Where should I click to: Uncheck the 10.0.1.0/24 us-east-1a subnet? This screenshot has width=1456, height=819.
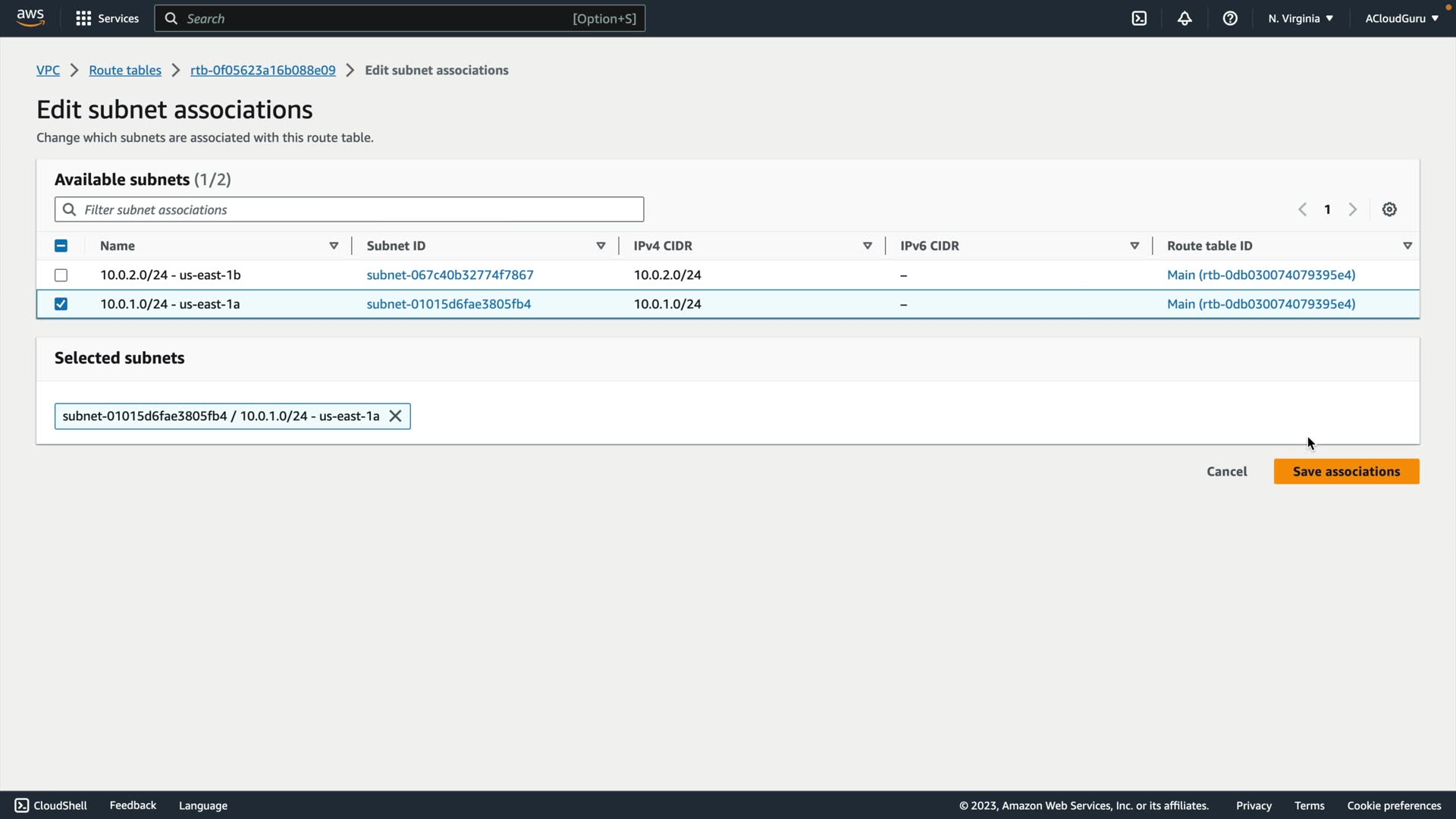click(61, 304)
